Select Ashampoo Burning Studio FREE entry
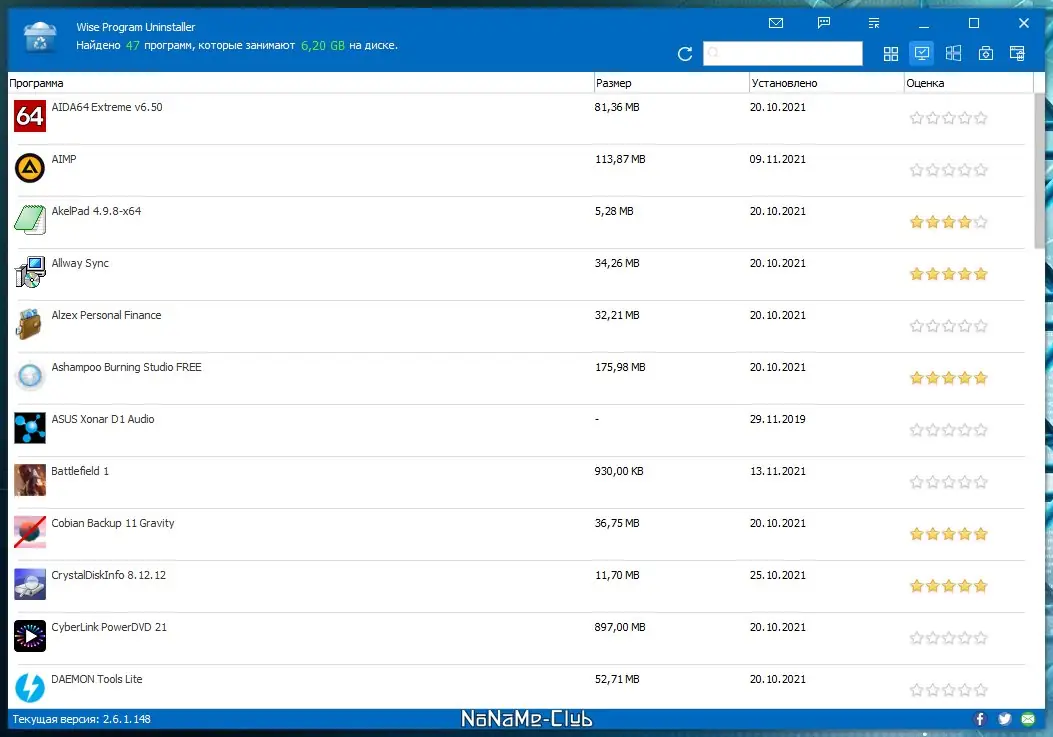 pyautogui.click(x=126, y=367)
